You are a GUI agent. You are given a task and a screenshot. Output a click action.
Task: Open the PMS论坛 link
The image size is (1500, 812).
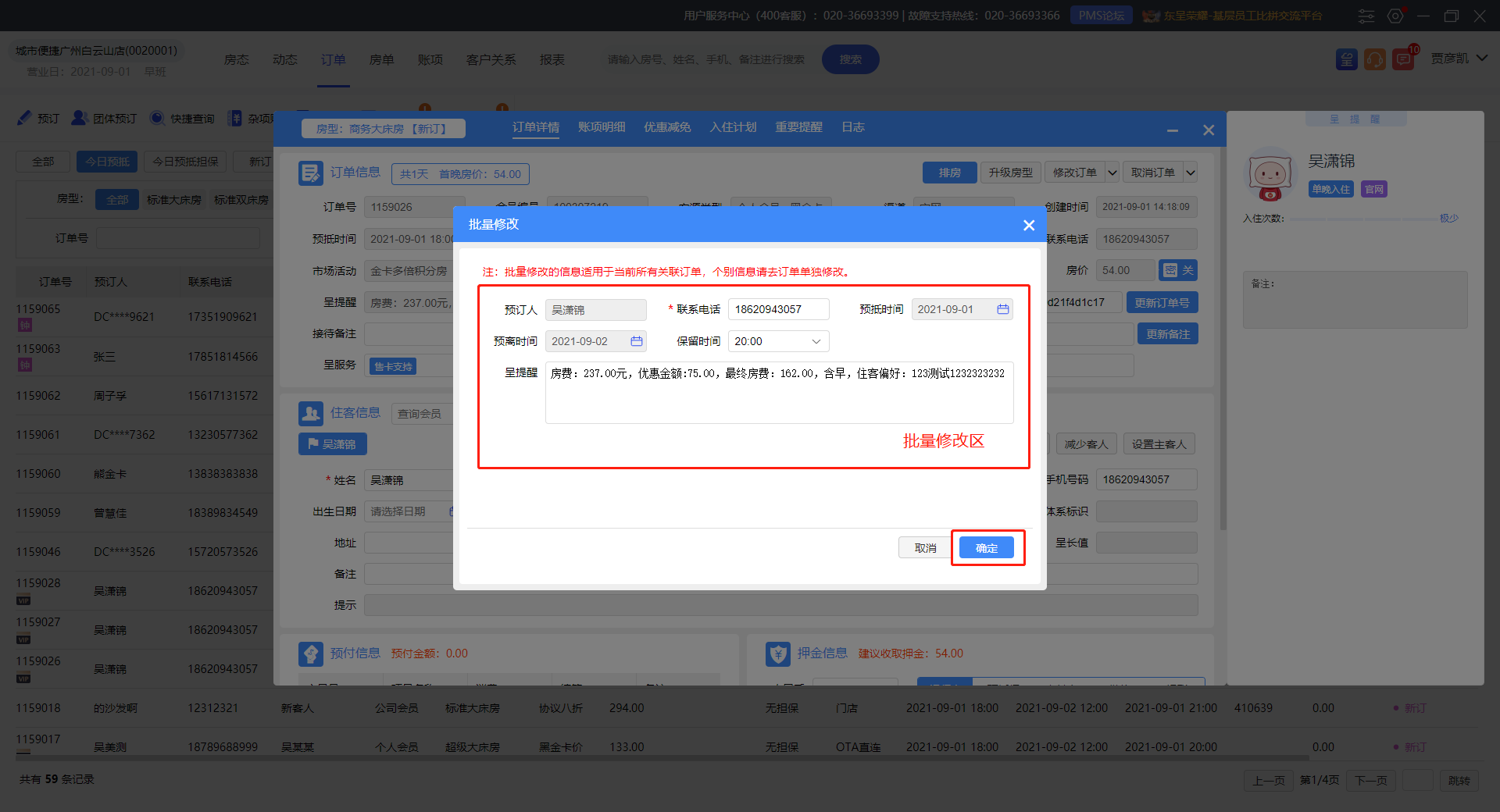(1101, 16)
